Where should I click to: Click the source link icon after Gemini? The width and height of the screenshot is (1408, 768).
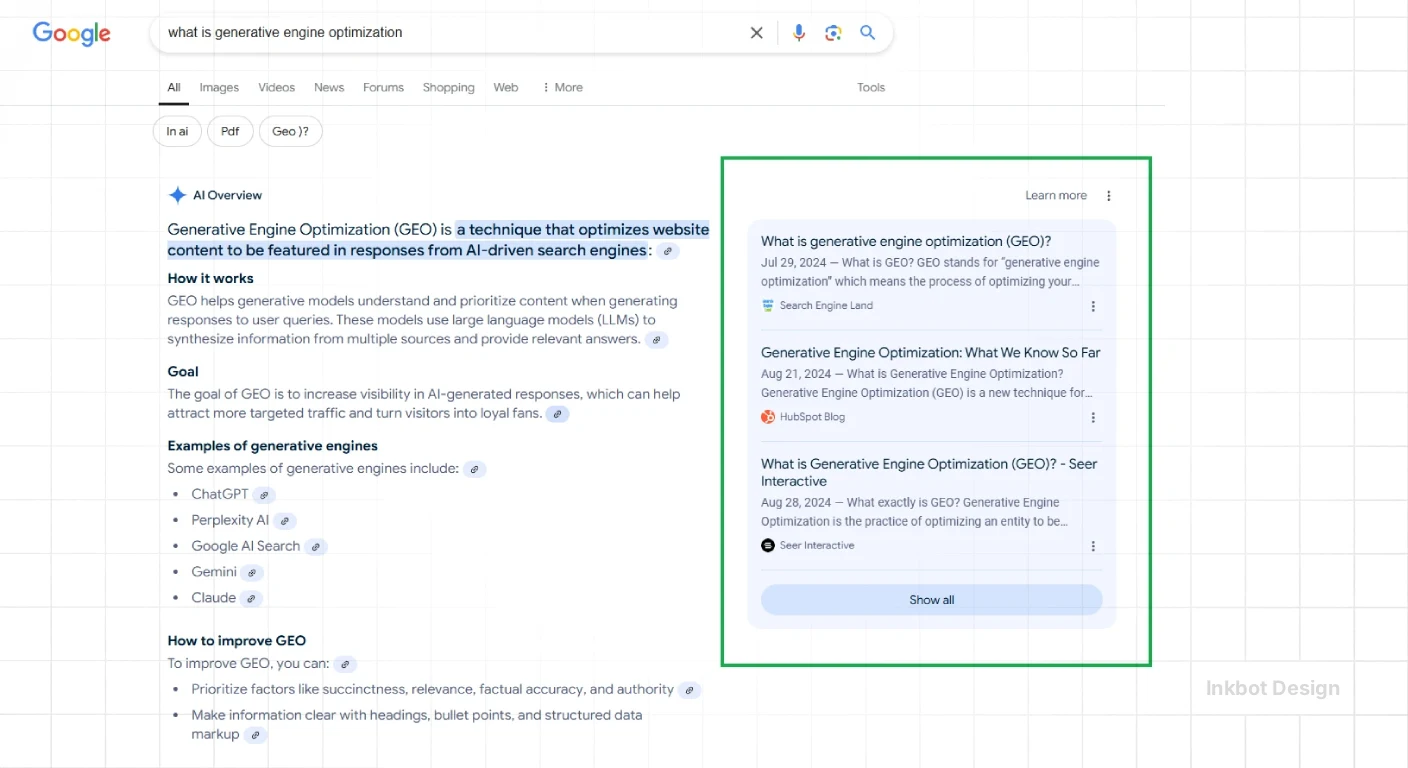coord(253,573)
